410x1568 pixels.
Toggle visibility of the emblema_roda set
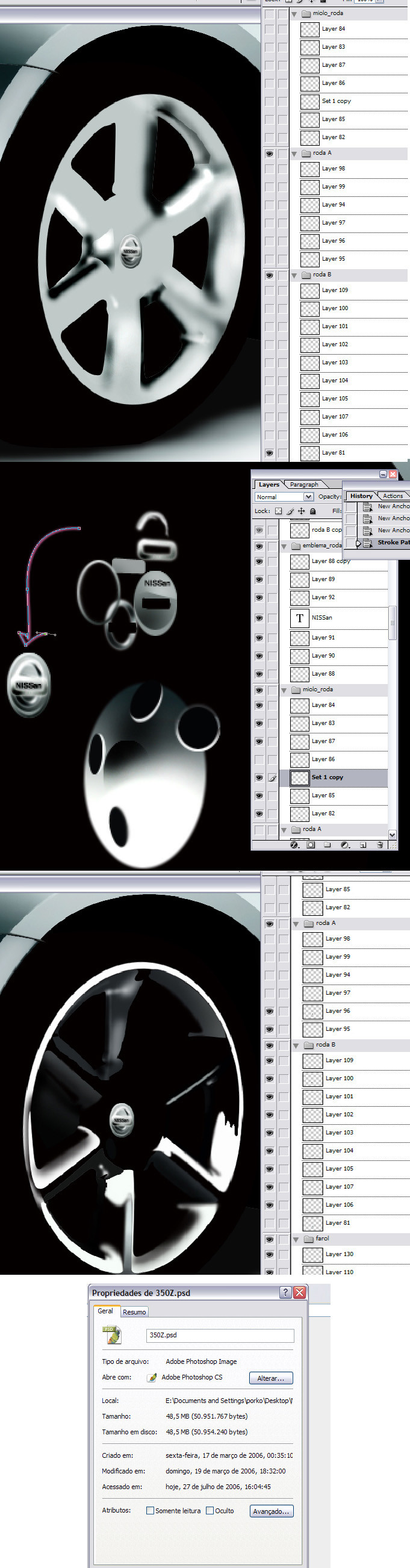pos(258,546)
